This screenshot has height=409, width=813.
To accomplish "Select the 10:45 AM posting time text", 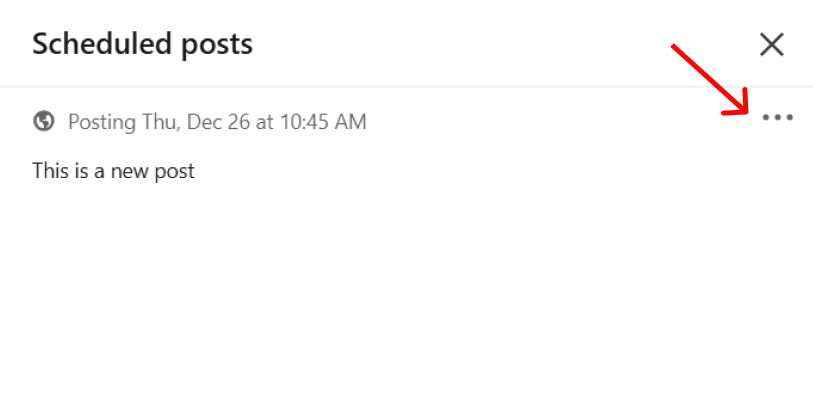I will 324,122.
